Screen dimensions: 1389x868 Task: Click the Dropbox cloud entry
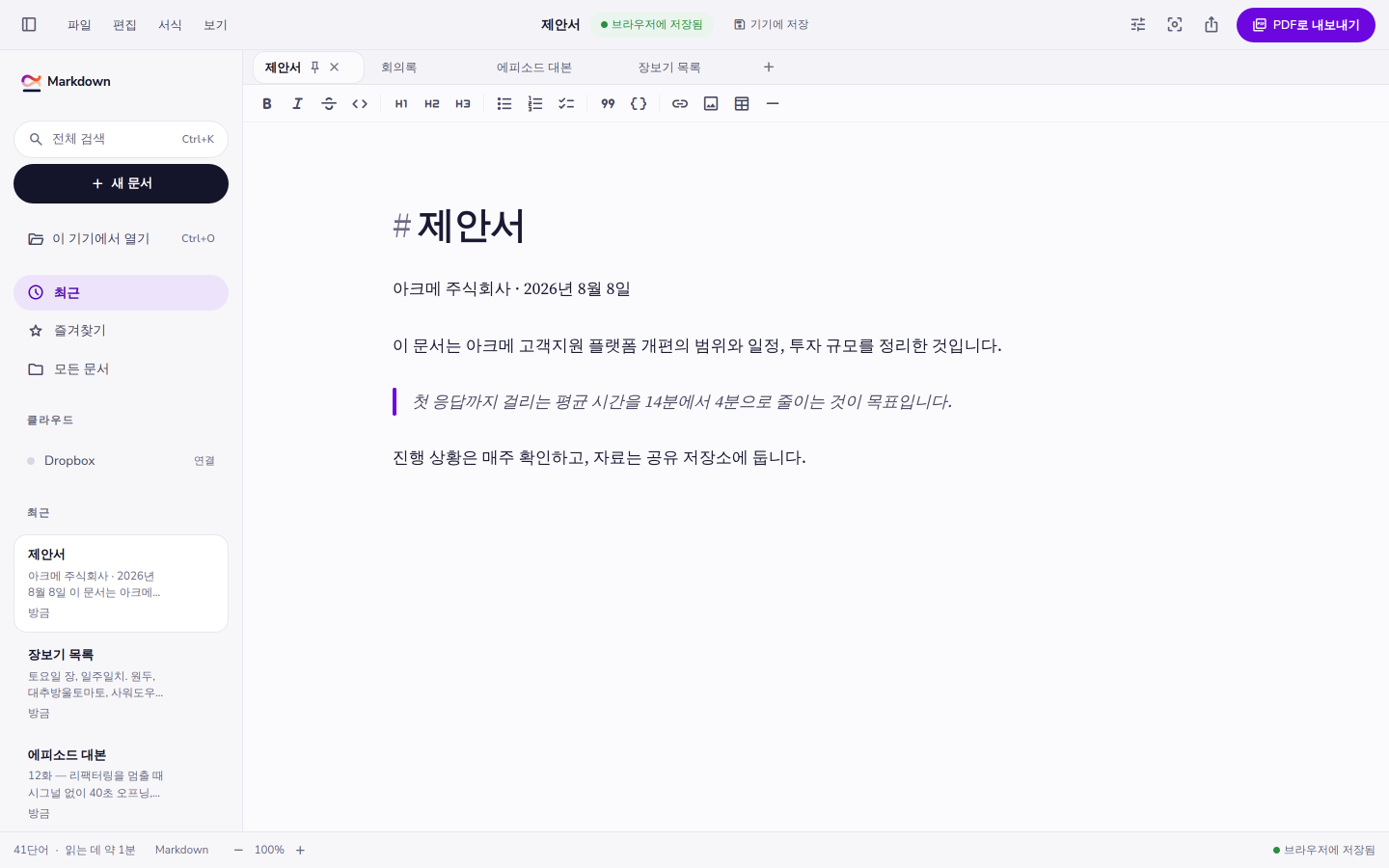pyautogui.click(x=121, y=461)
